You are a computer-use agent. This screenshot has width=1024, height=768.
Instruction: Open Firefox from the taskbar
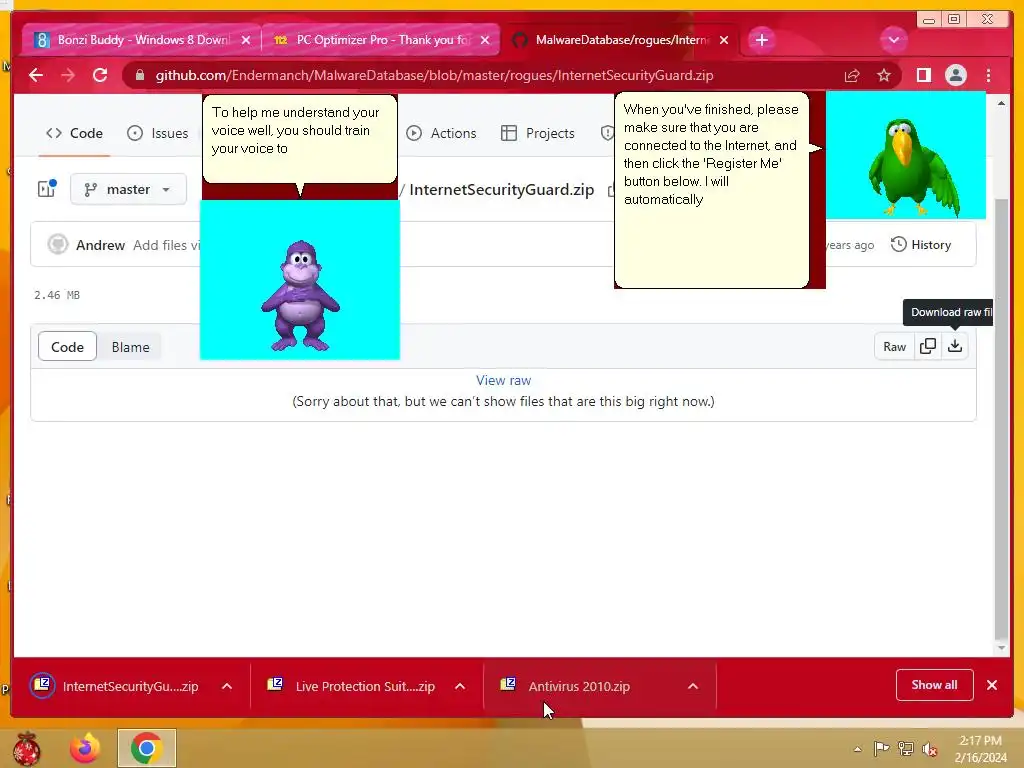85,748
